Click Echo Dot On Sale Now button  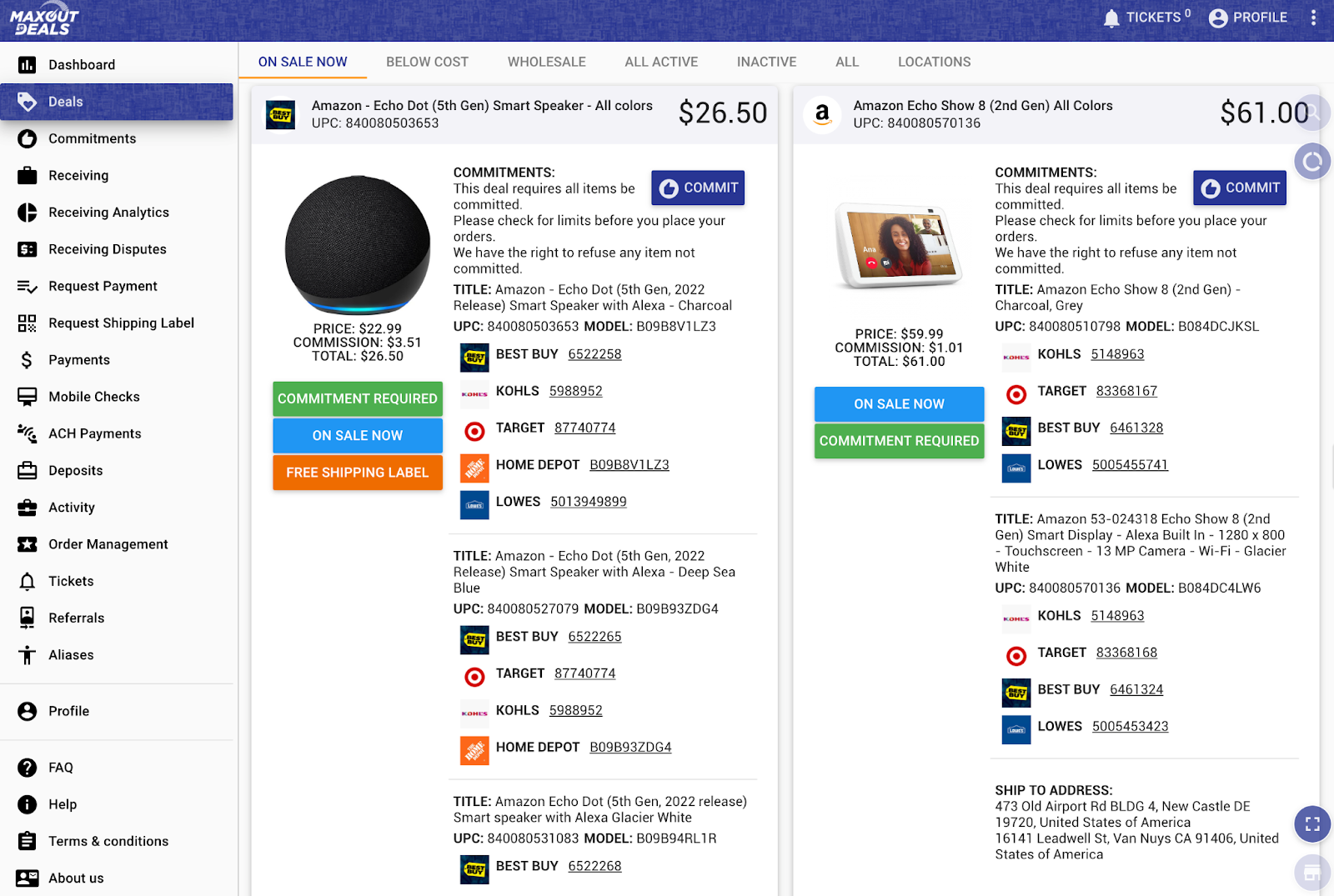point(358,435)
